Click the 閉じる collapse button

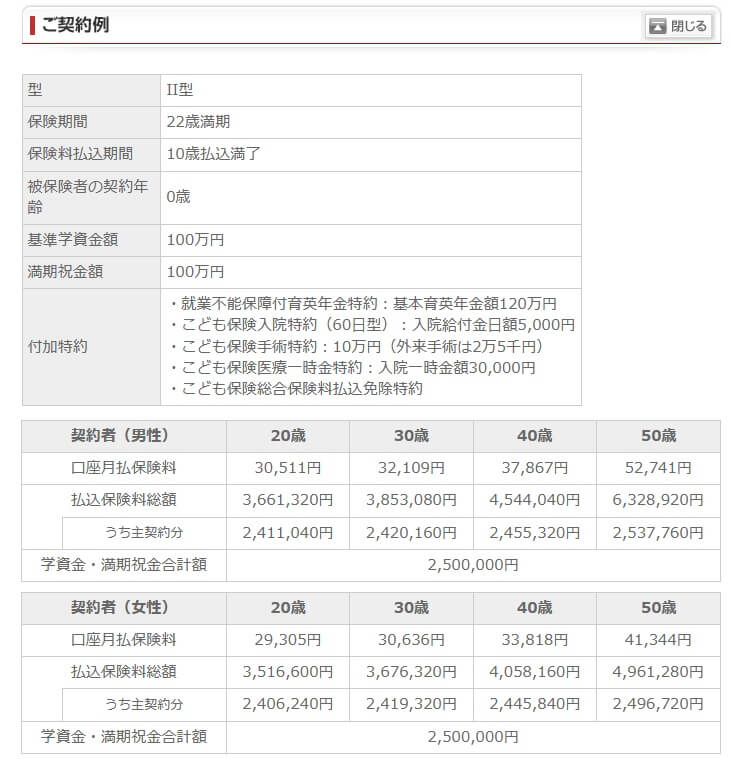(x=678, y=26)
